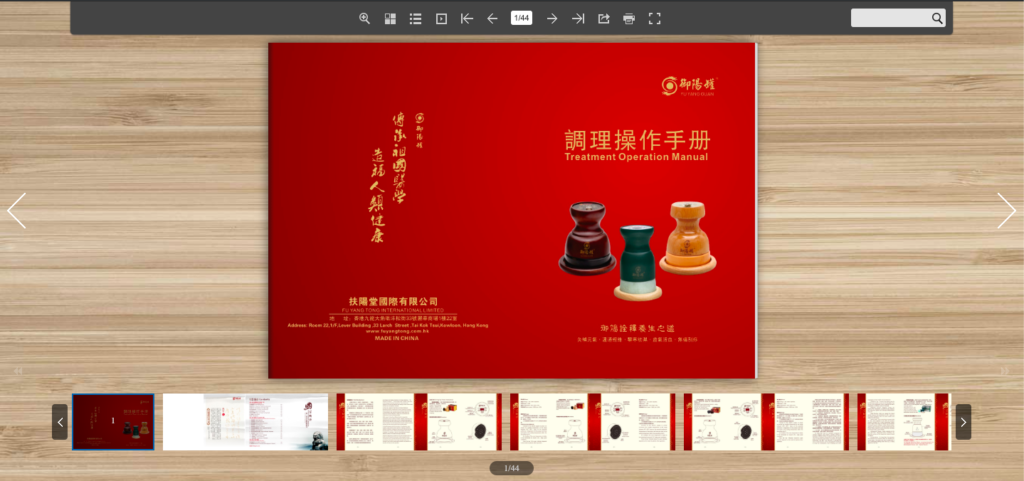Click the three cupping devices image
Image resolution: width=1024 pixels, height=481 pixels.
637,251
